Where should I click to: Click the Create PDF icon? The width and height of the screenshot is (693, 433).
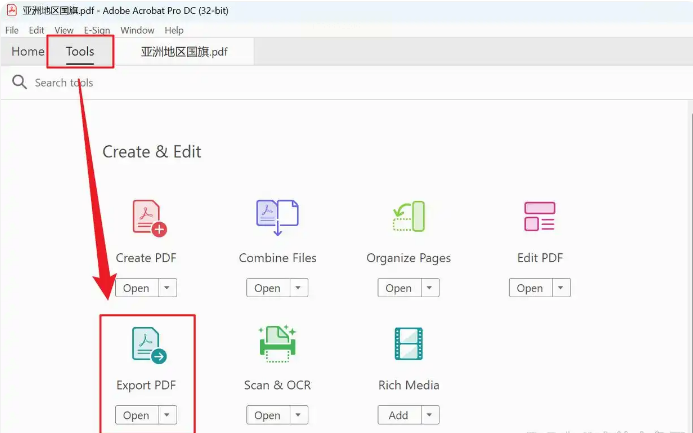point(148,217)
